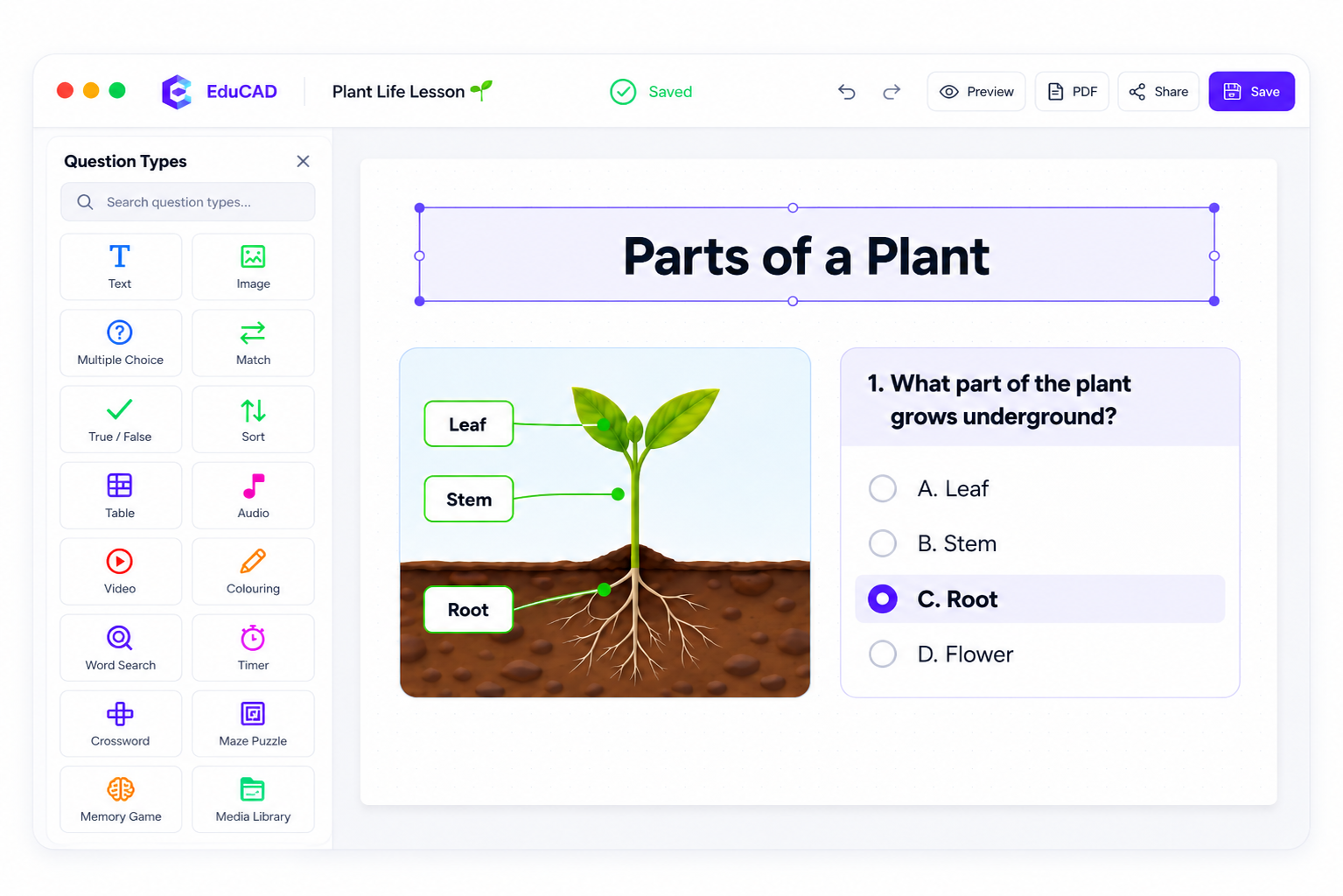Image resolution: width=1343 pixels, height=896 pixels.
Task: Click the Stem label on diagram
Action: tap(469, 500)
